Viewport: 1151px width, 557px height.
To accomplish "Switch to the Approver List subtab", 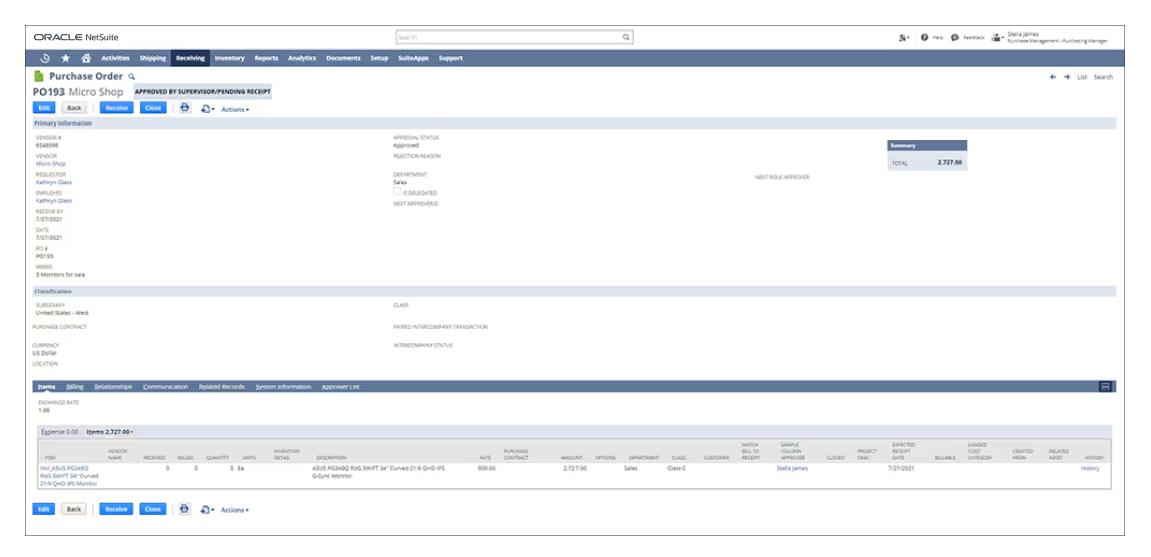I will click(341, 386).
